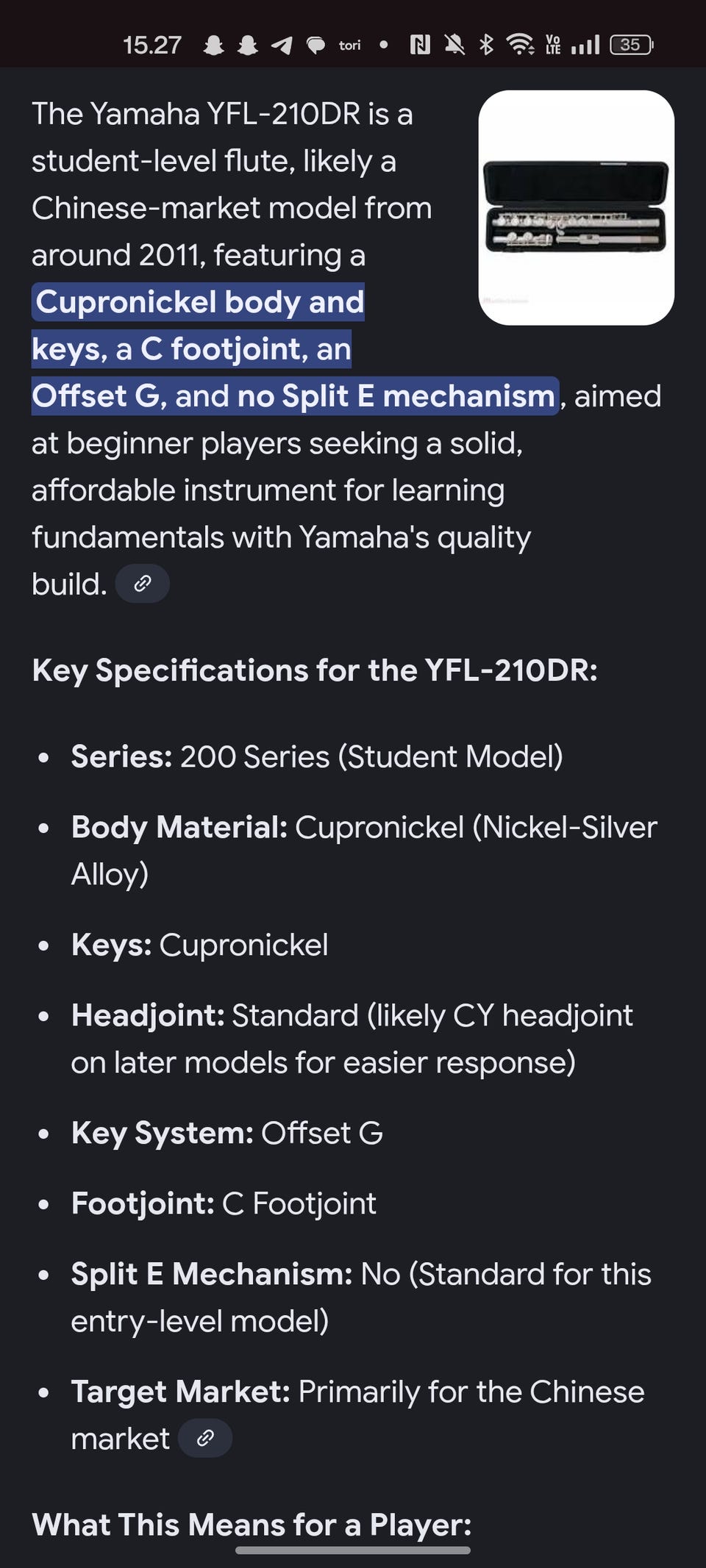Tap the second Snapchat ghost notification icon
The height and width of the screenshot is (1568, 706).
click(x=248, y=46)
